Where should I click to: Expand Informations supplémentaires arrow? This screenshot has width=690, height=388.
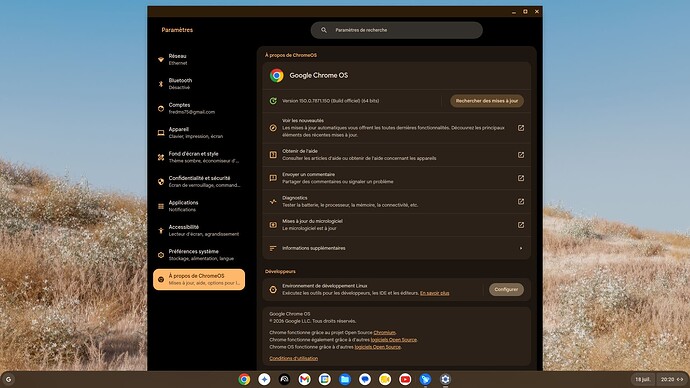[521, 249]
